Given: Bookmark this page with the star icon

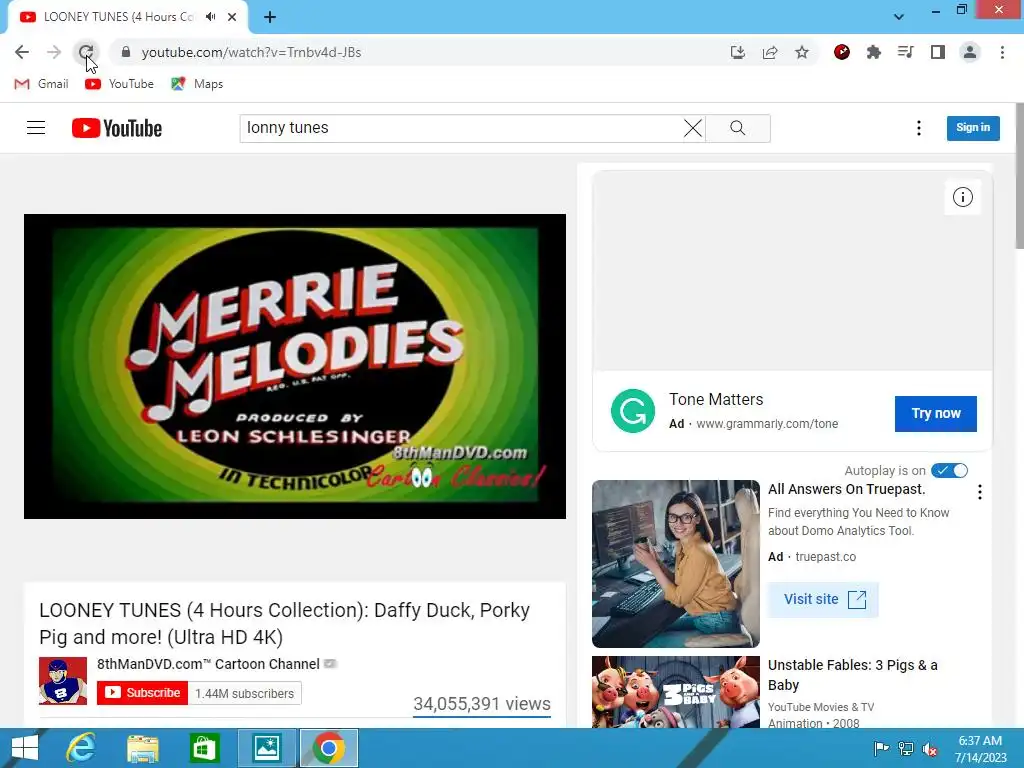Looking at the screenshot, I should 802,52.
